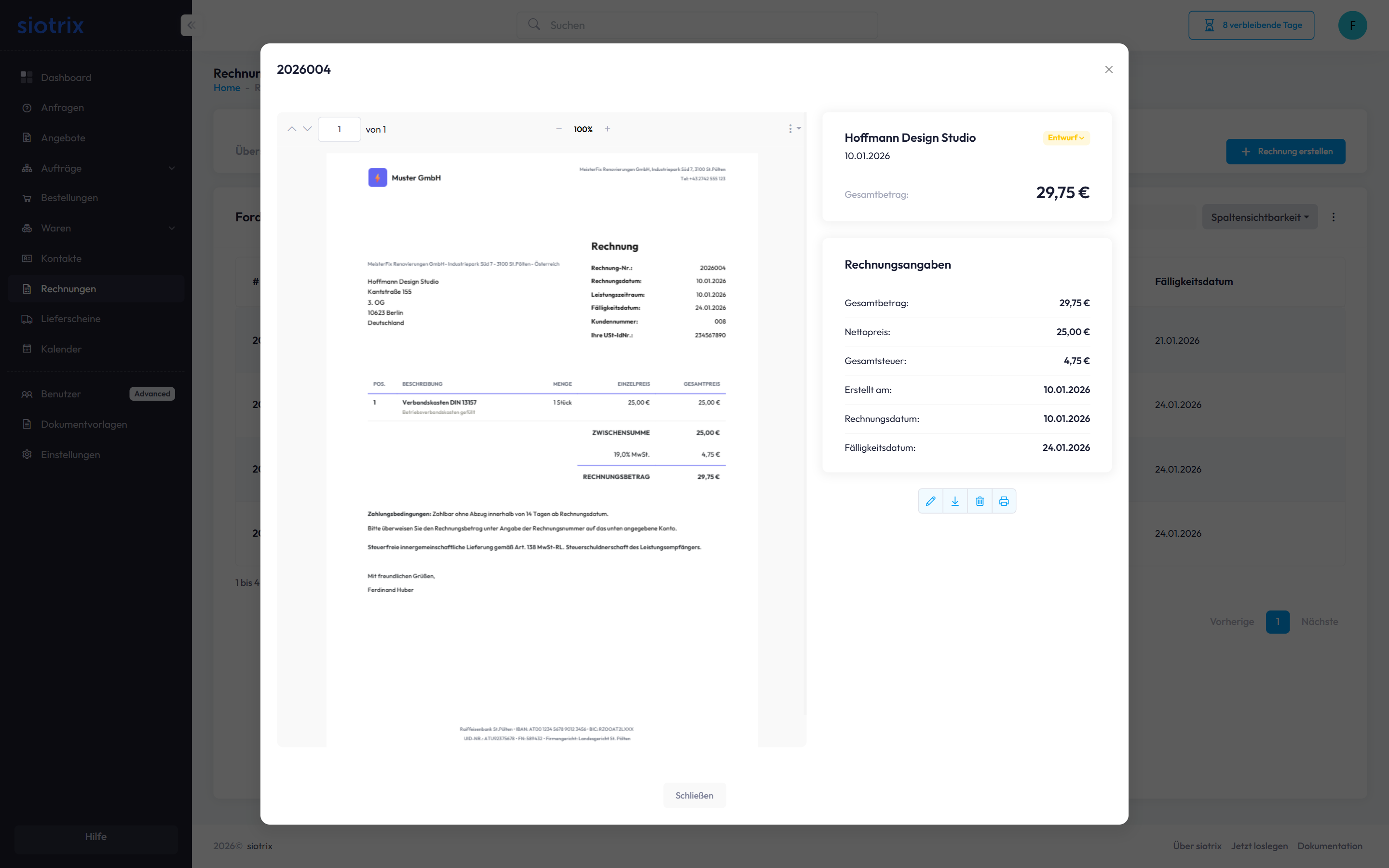1389x868 pixels.
Task: Download the invoice using the download icon
Action: pos(955,501)
